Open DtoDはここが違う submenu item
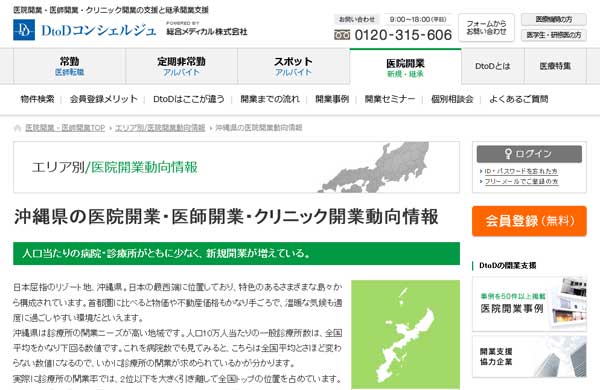The image size is (600, 390). click(x=189, y=99)
